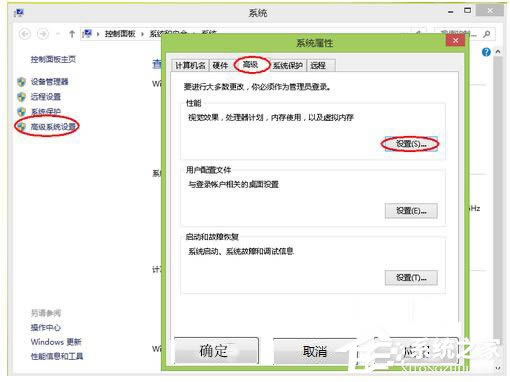Viewport: 510px width, 382px height.
Task: Click the shield icon beside 设备管理器
Action: 21,82
